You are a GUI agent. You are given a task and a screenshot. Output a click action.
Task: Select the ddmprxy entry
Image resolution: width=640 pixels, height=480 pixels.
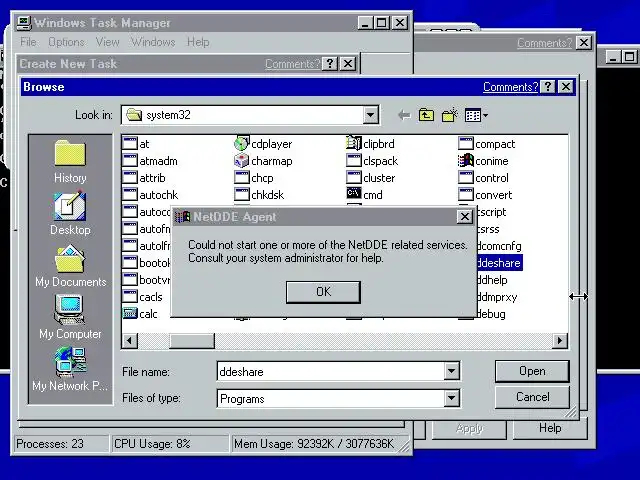(x=497, y=297)
